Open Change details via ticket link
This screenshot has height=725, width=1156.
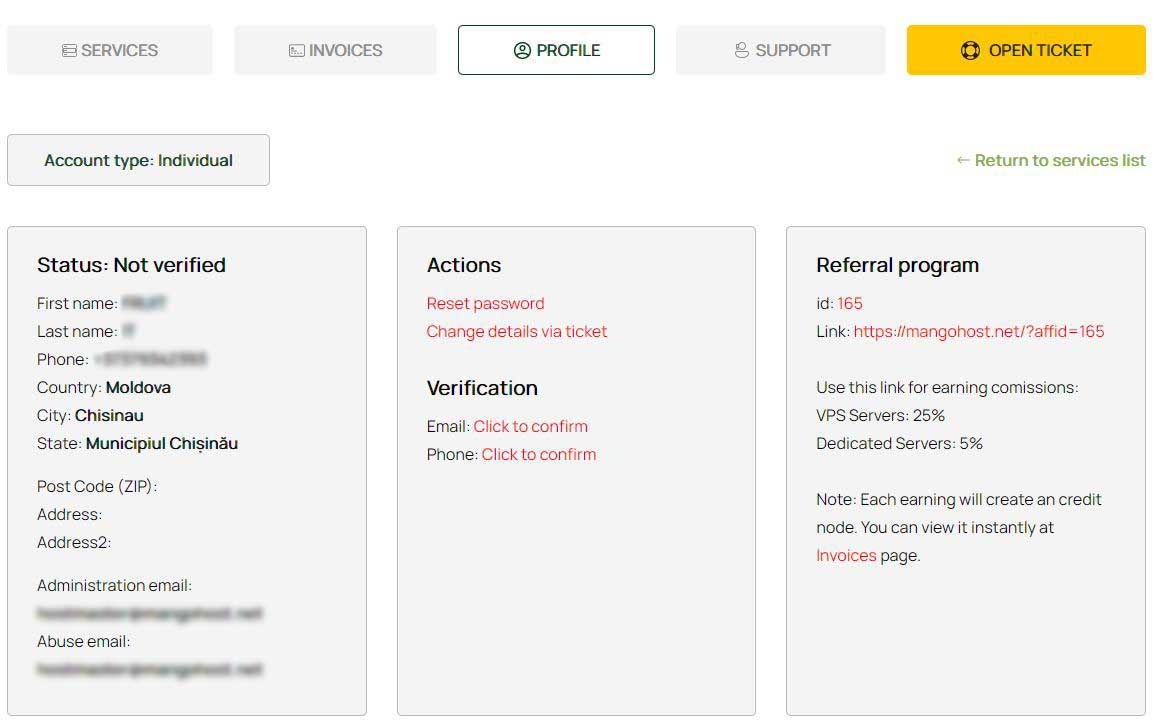pos(516,331)
